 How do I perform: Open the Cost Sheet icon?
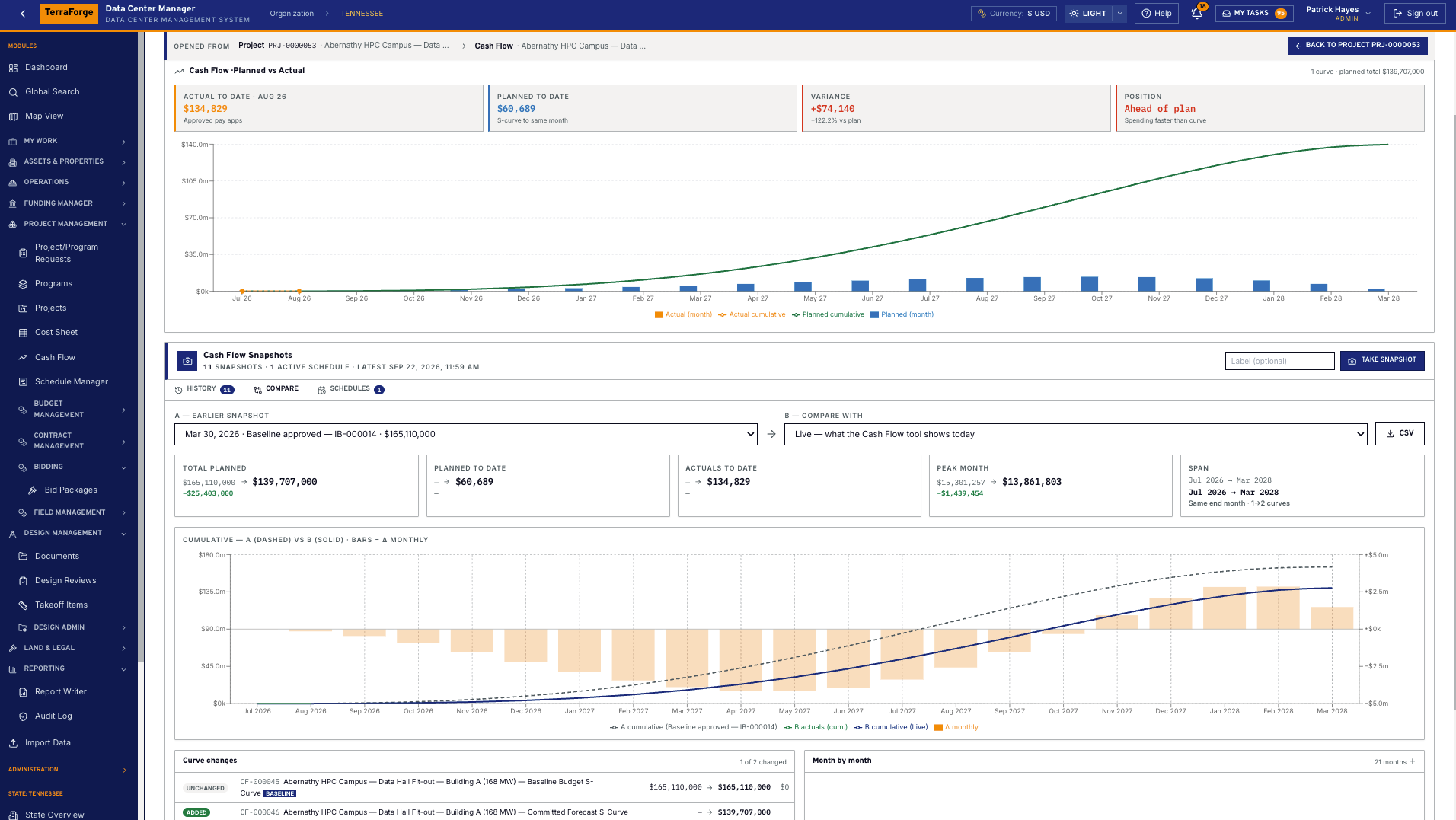tap(23, 333)
